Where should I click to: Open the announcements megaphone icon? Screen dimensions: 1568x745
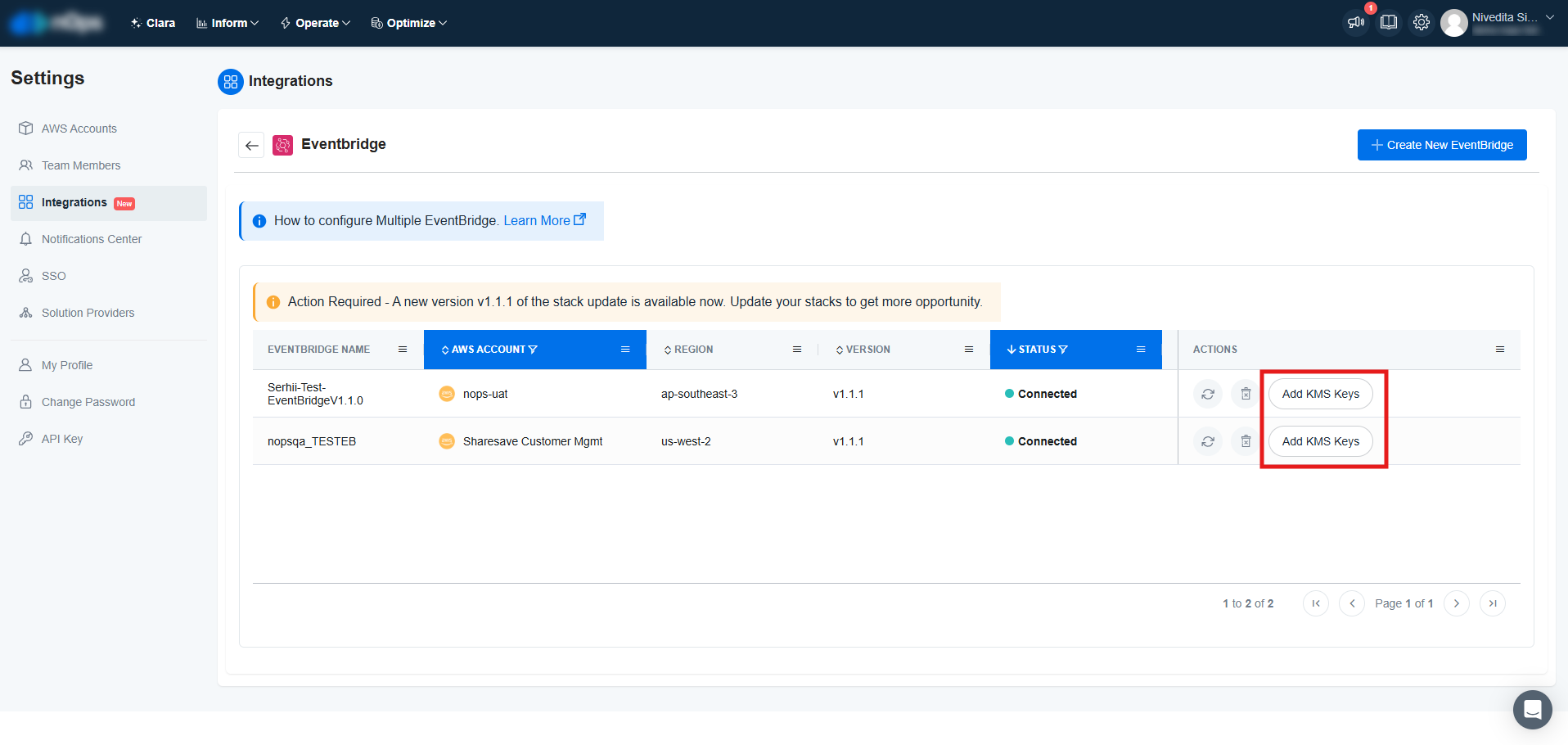pos(1356,23)
